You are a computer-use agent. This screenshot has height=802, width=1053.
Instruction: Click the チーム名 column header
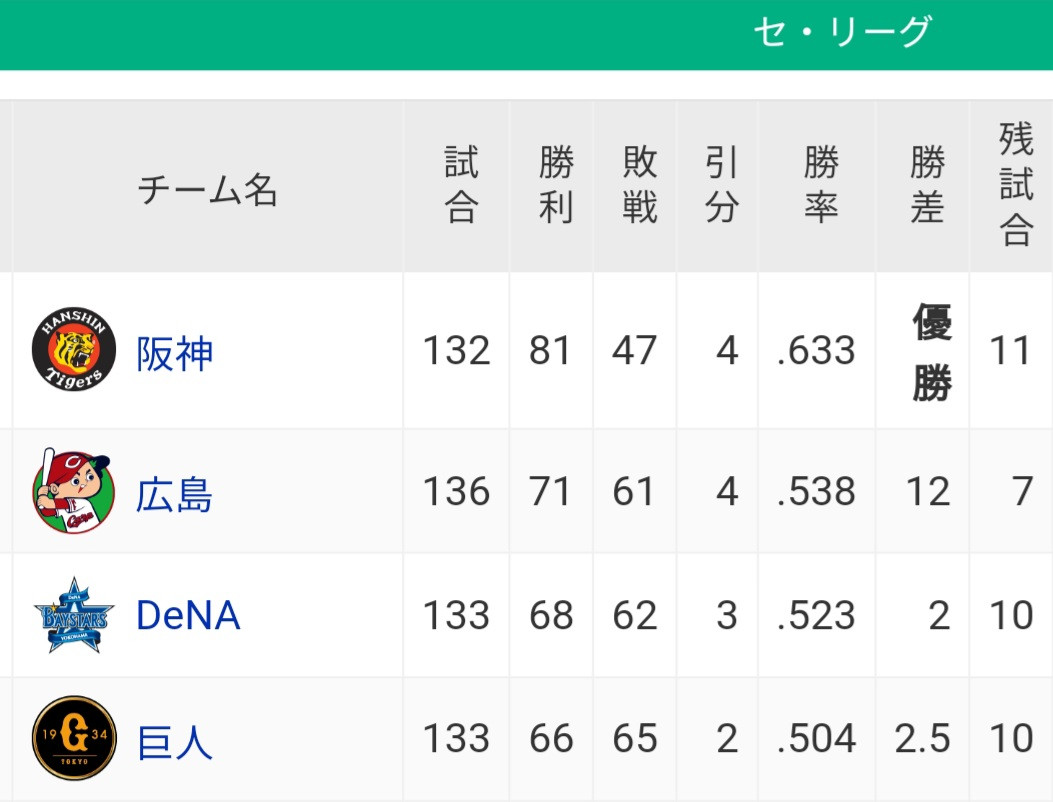tap(208, 189)
